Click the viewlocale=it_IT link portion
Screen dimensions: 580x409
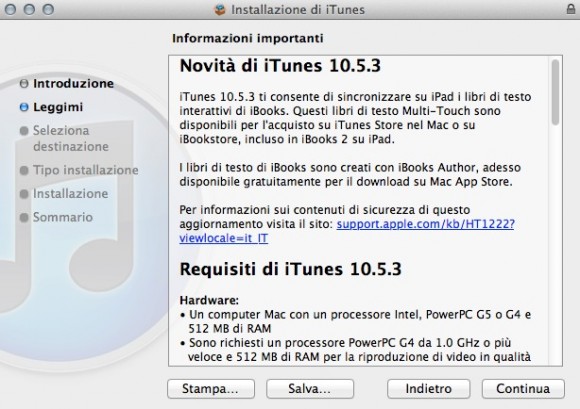point(224,238)
